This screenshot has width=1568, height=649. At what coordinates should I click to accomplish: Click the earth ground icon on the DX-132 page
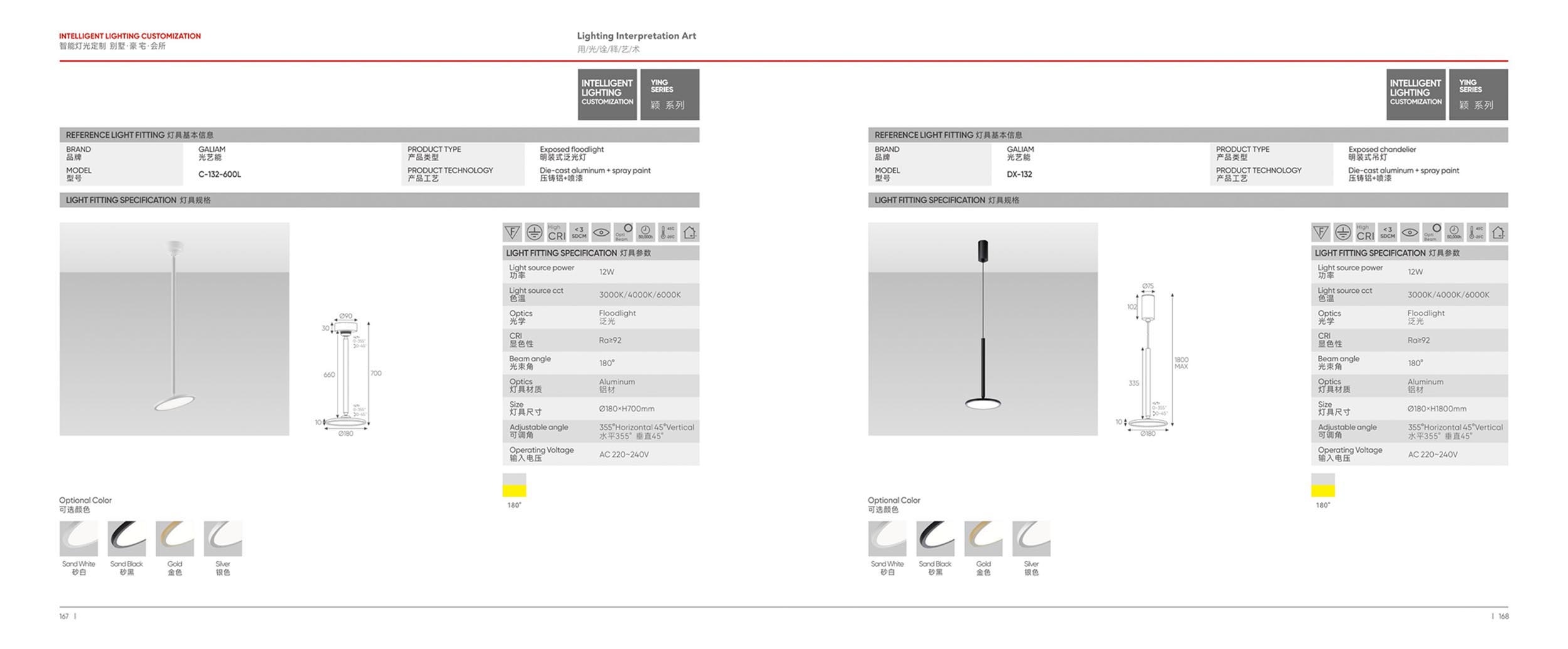tap(1343, 232)
